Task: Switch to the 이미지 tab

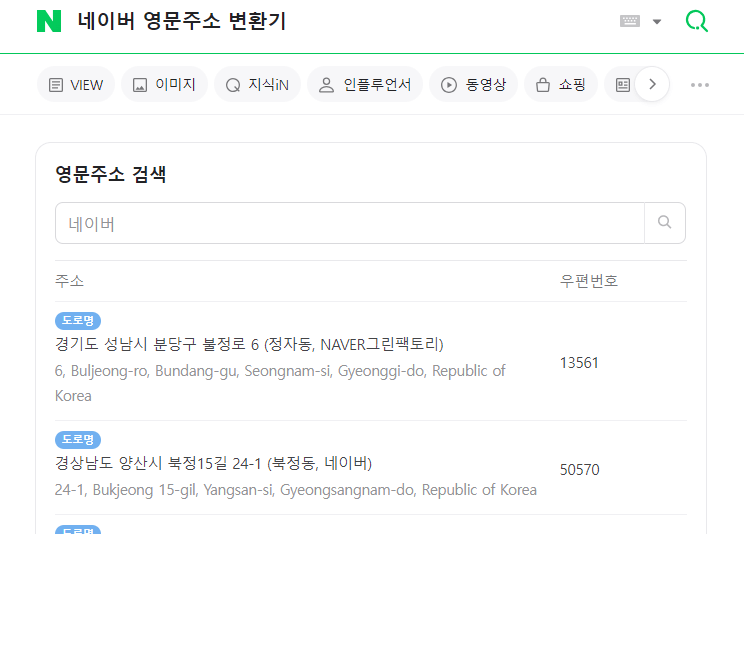Action: coord(164,85)
